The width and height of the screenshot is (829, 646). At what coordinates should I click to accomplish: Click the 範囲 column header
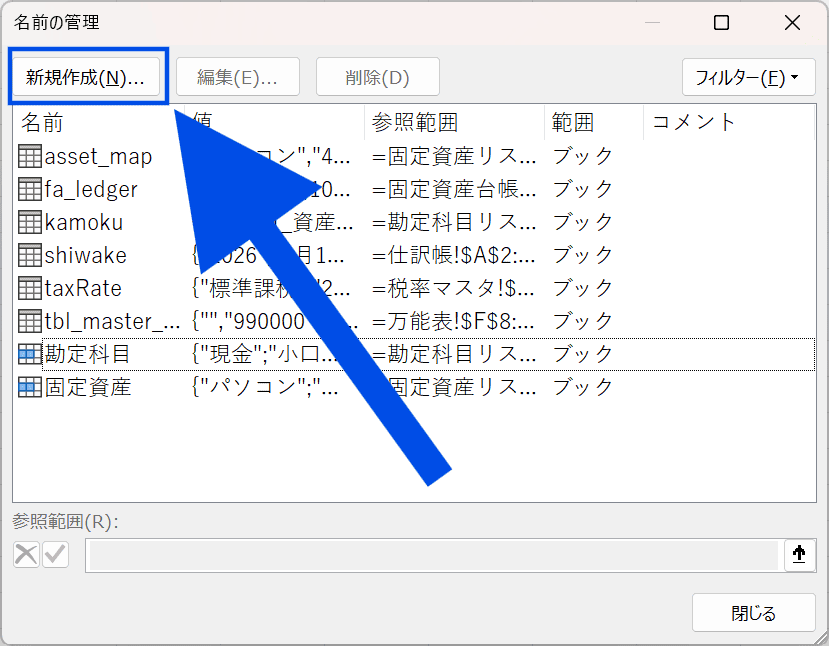tap(593, 122)
